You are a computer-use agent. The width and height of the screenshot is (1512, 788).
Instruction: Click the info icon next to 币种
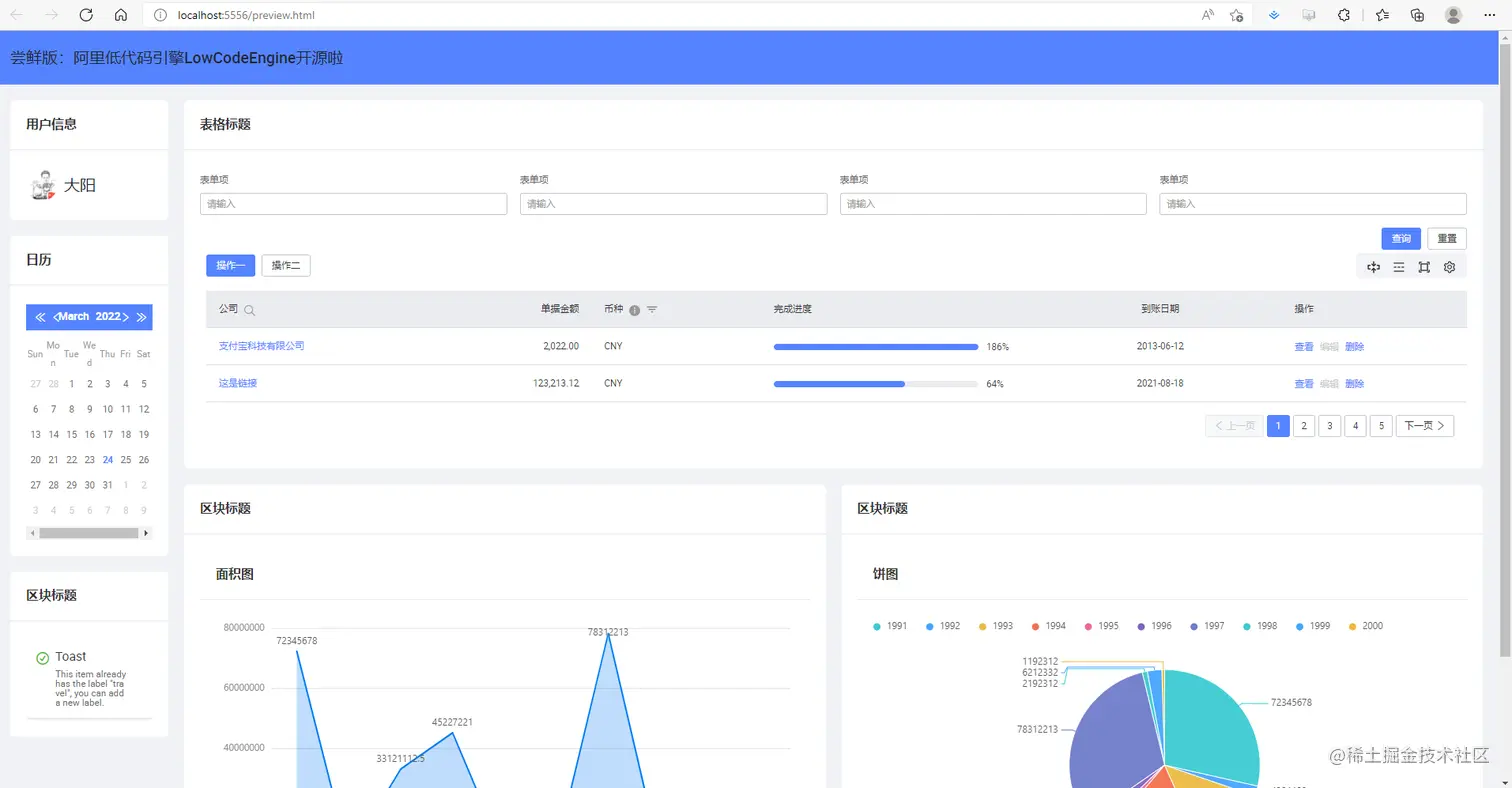(x=634, y=310)
